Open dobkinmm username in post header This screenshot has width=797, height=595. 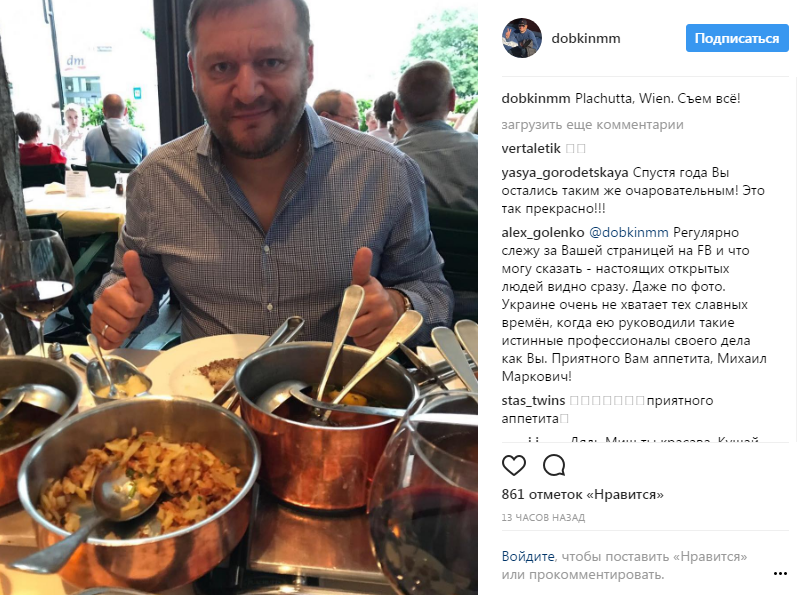tap(586, 39)
